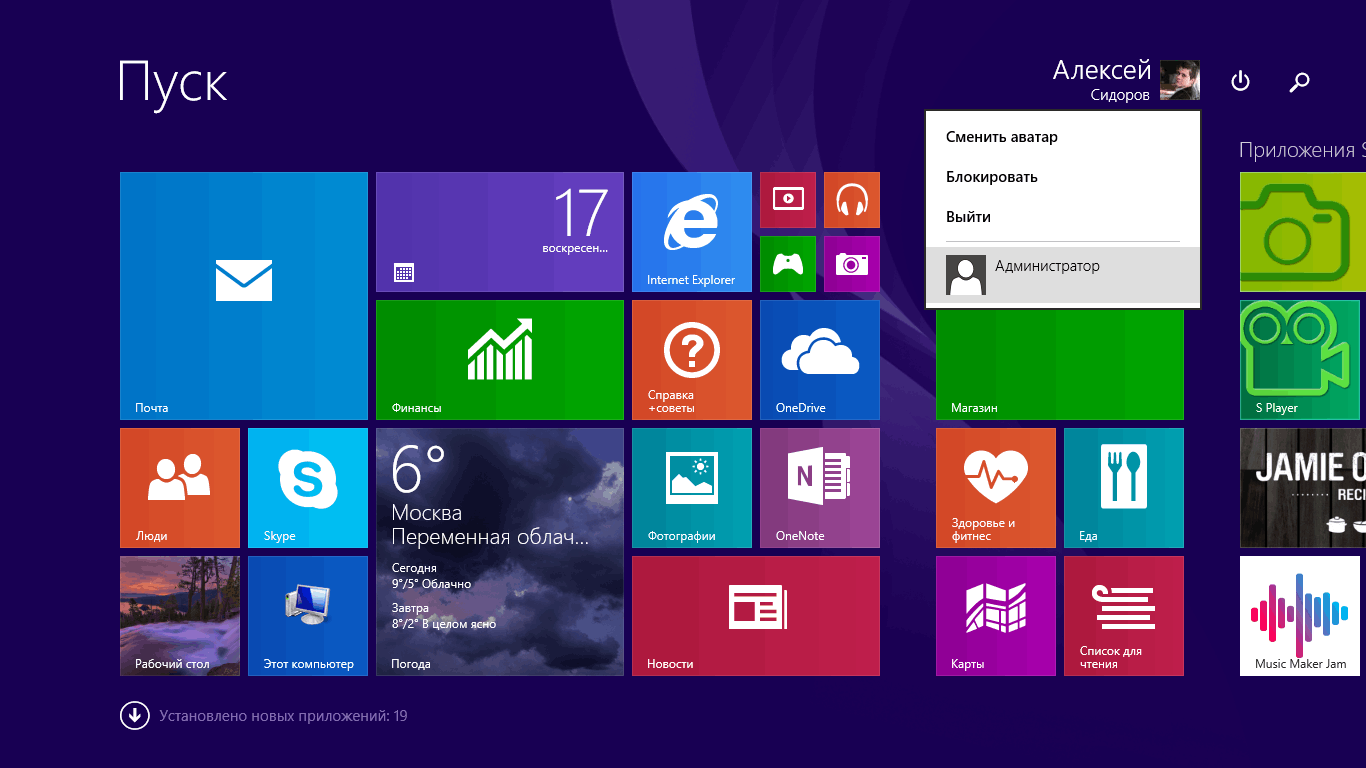The width and height of the screenshot is (1366, 768).
Task: Click the down arrow to show all apps
Action: pos(133,716)
